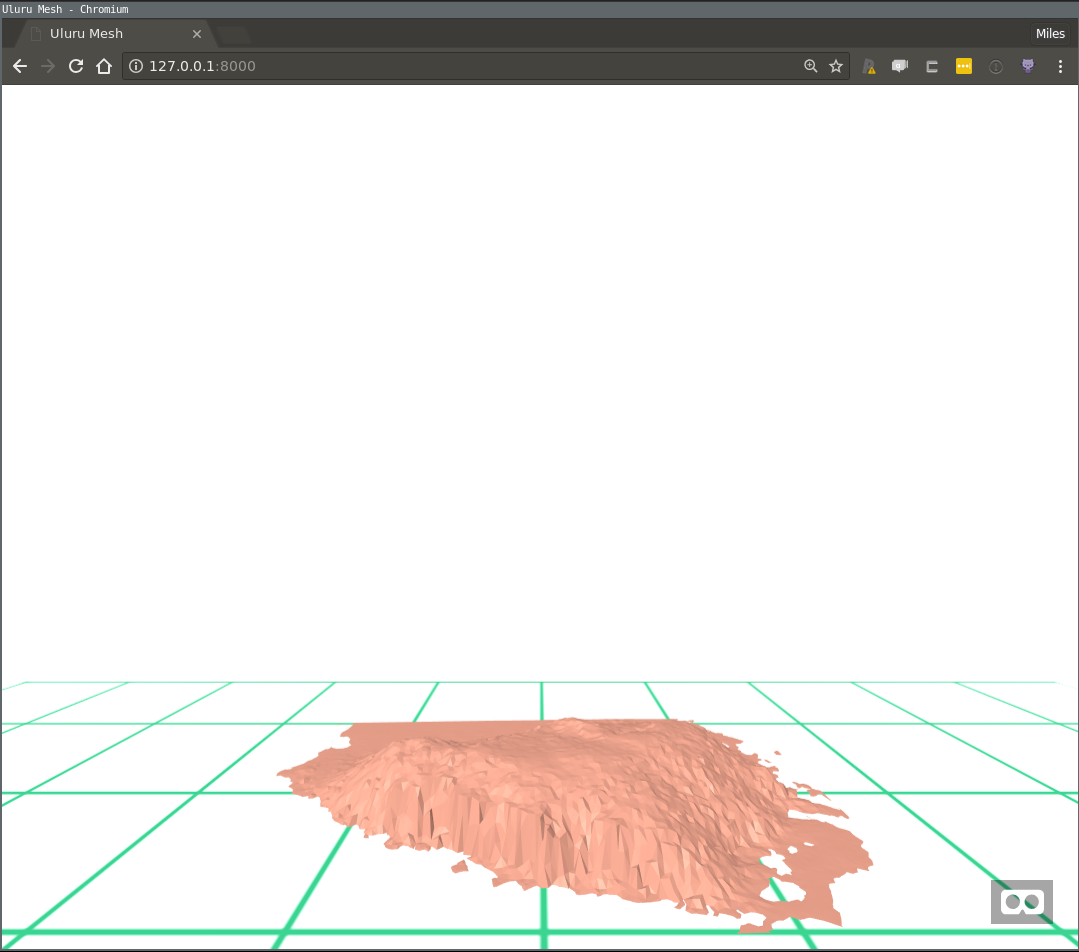Open the Chromium three-dot menu
Image resolution: width=1079 pixels, height=952 pixels.
[1060, 67]
